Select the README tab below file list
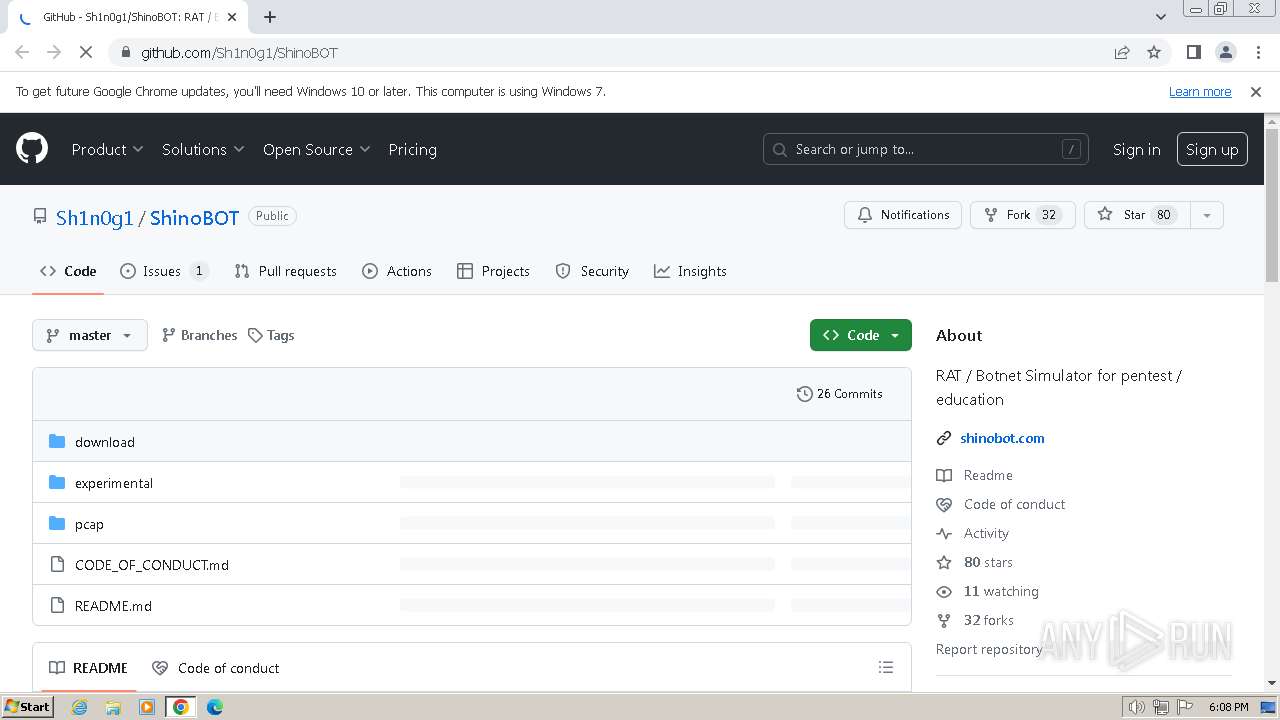Screen dimensions: 1280x720 point(88,668)
